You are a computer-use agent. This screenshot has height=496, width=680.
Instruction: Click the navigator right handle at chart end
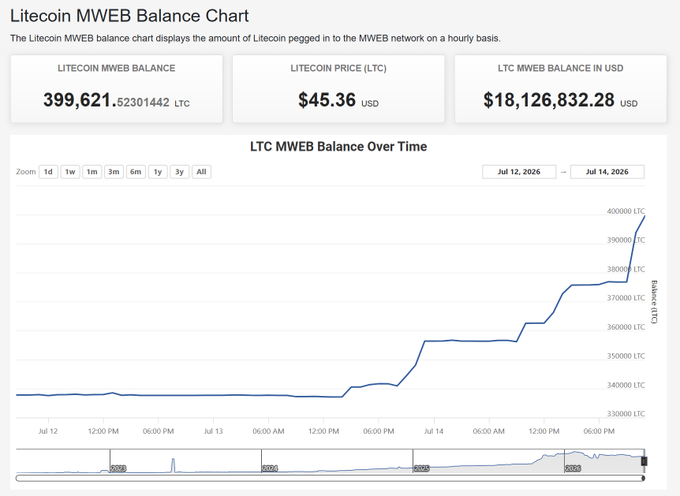pyautogui.click(x=644, y=461)
